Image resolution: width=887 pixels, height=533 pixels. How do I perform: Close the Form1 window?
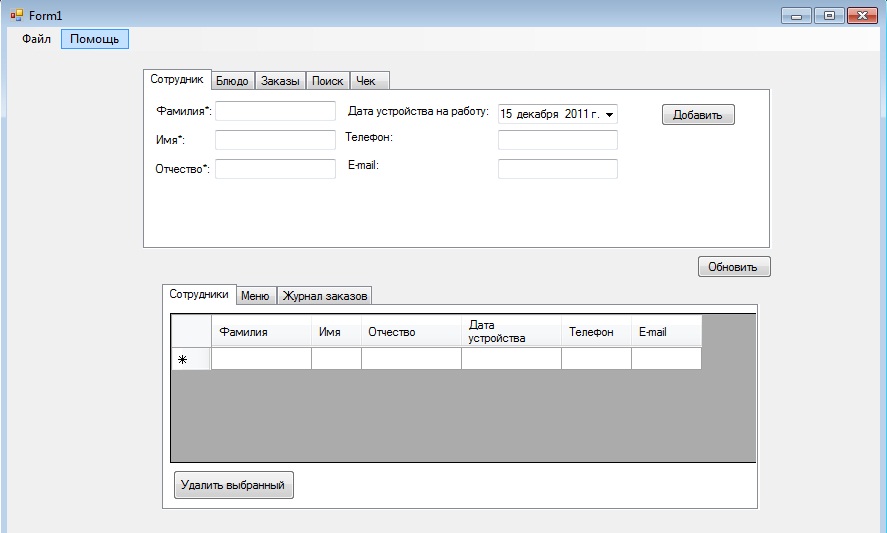pos(862,15)
